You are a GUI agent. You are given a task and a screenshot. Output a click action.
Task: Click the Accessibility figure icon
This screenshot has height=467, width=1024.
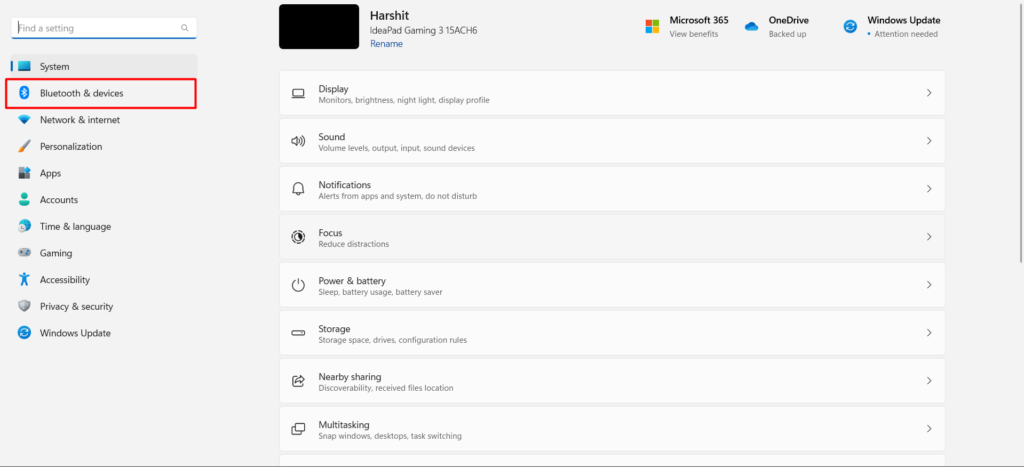coord(24,280)
